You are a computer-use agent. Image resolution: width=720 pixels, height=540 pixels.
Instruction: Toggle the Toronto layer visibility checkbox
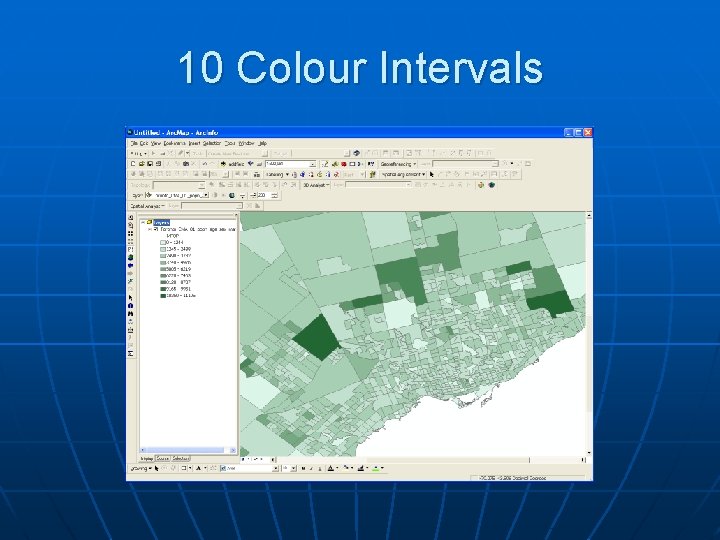tap(156, 229)
